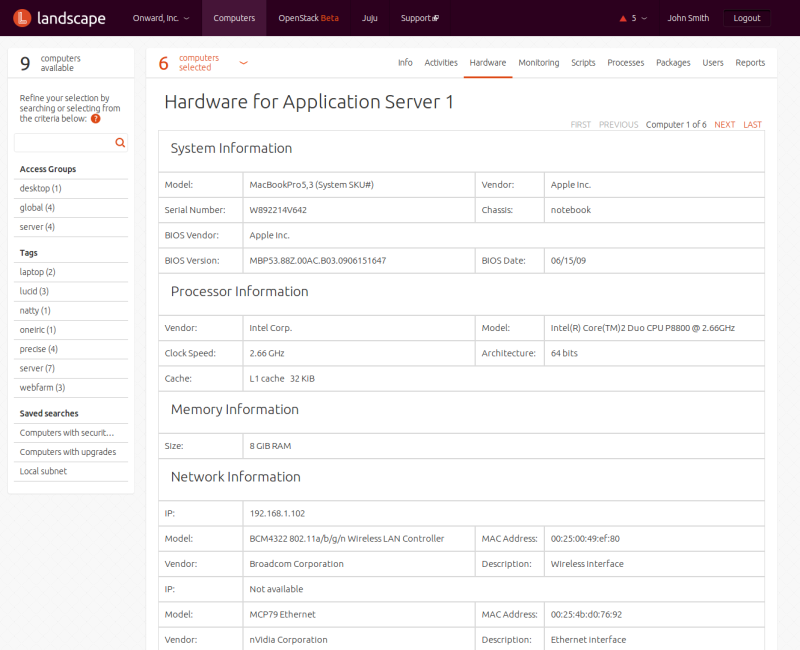Viewport: 800px width, 650px height.
Task: Click the search criteria input field
Action: [63, 143]
